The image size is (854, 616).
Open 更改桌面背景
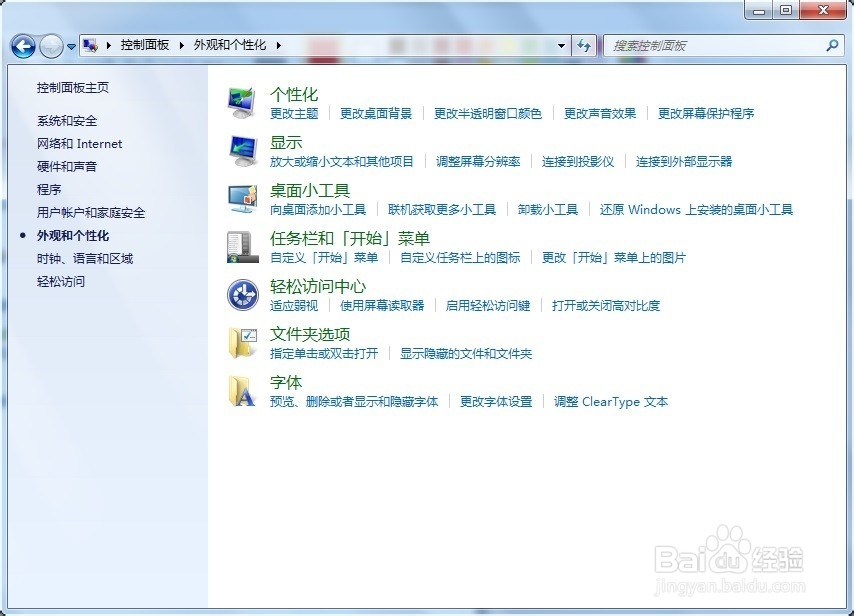coord(378,113)
